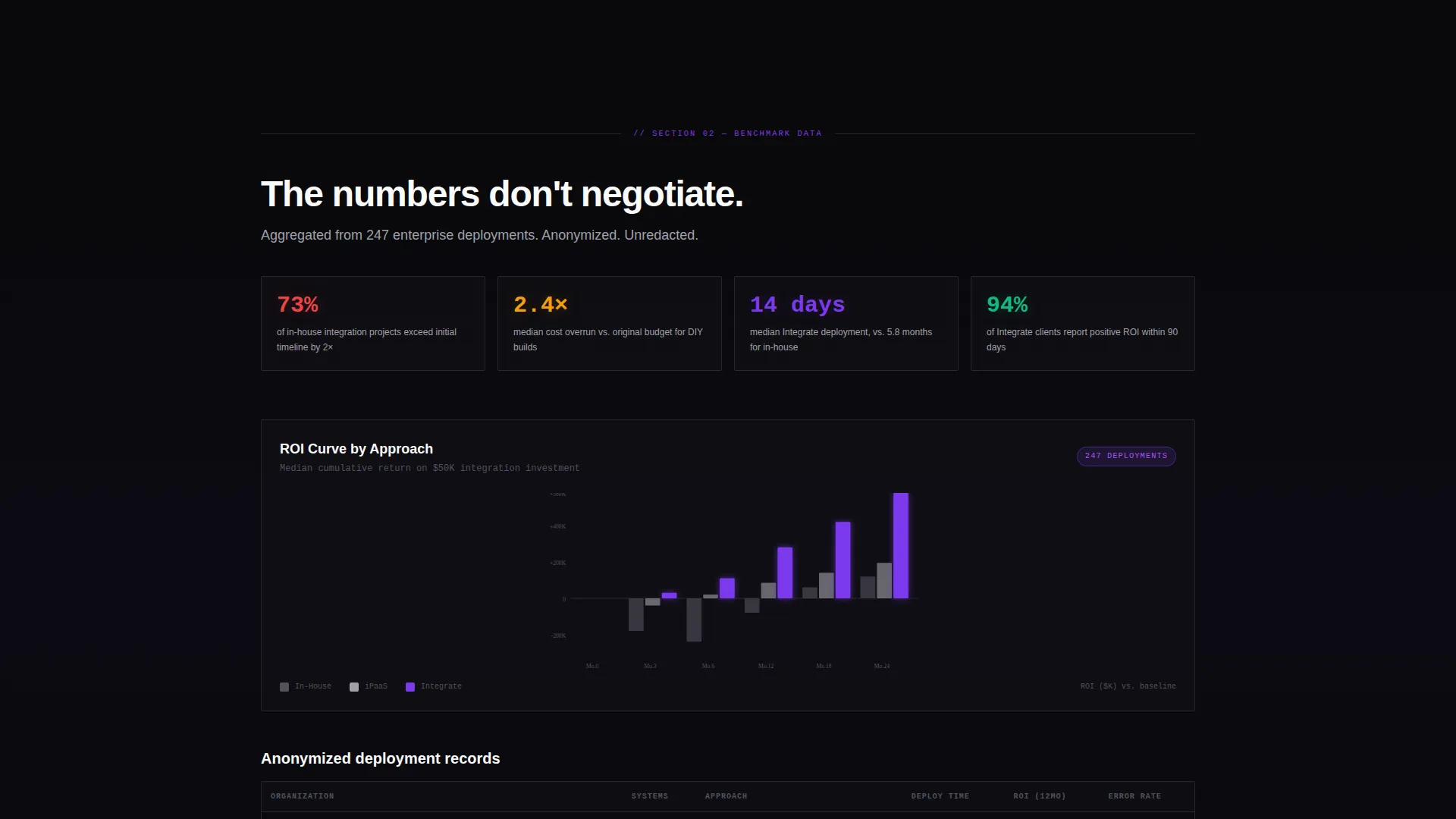
Task: Click the ERROR RATE column header
Action: coord(1134,796)
